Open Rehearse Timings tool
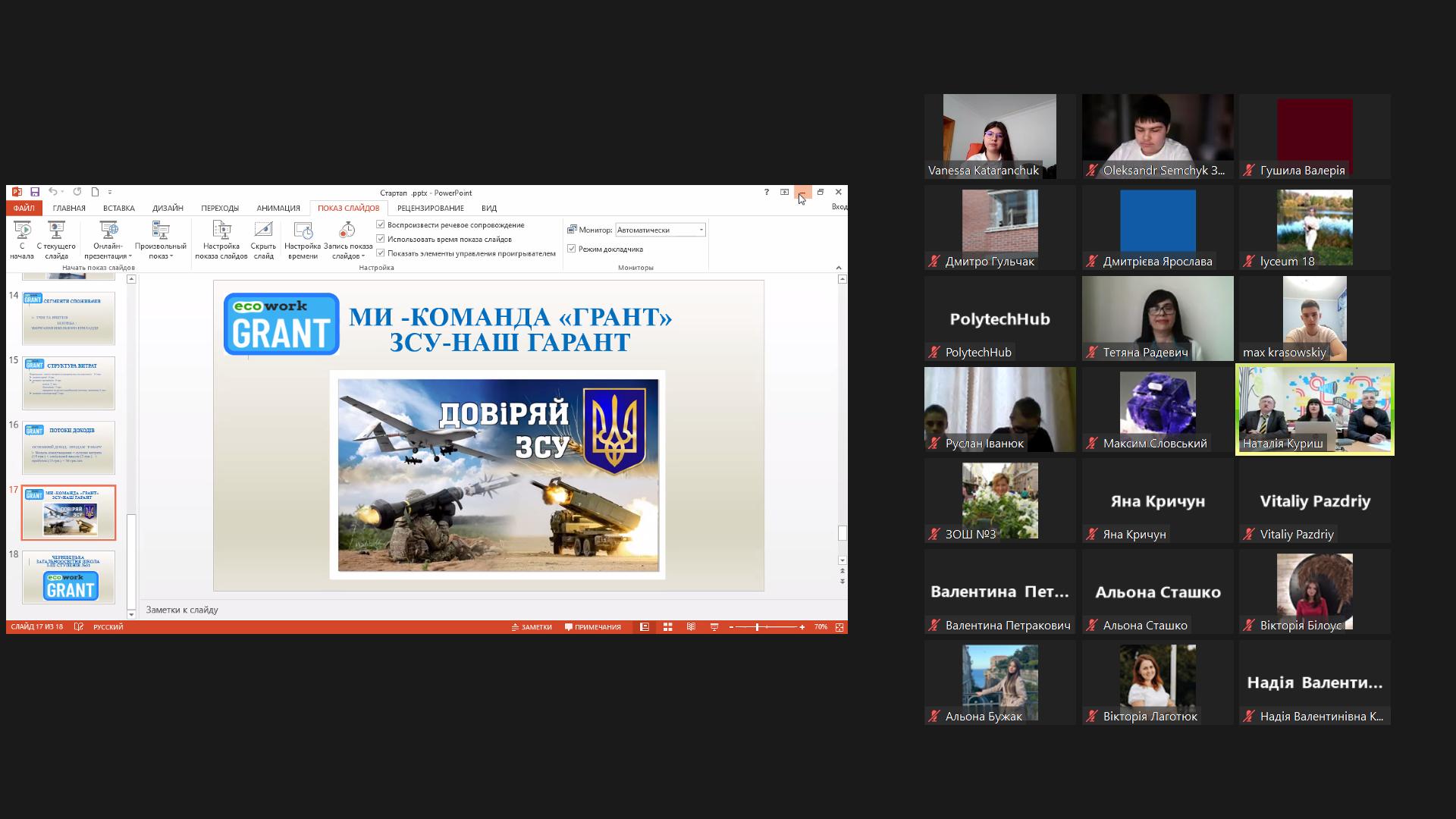 tap(303, 231)
